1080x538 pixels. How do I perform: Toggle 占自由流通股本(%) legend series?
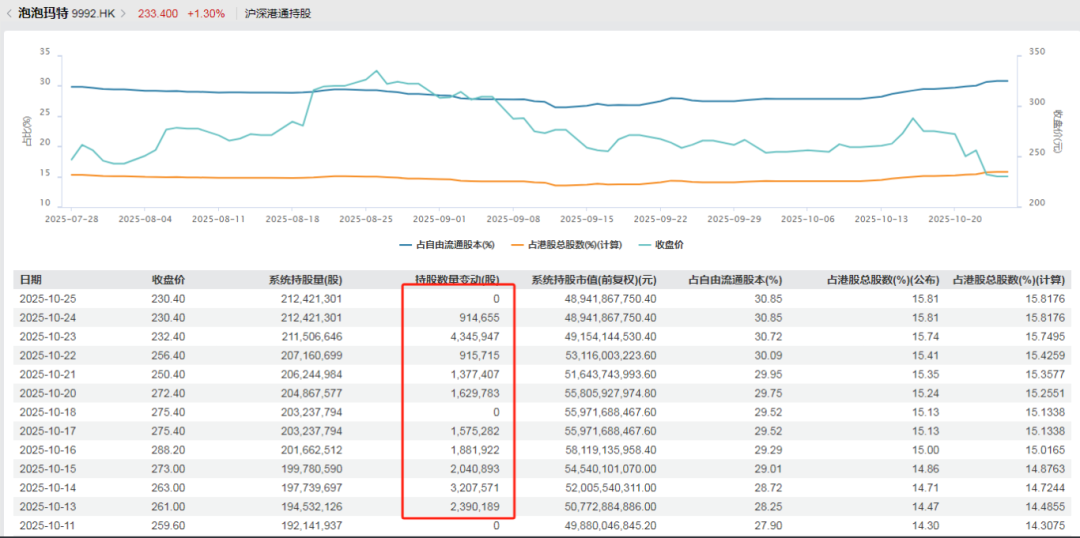(x=449, y=244)
